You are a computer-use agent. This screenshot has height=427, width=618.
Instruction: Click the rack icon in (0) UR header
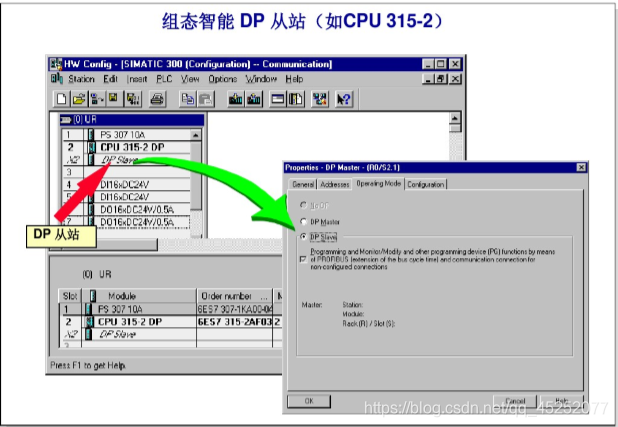pyautogui.click(x=65, y=119)
